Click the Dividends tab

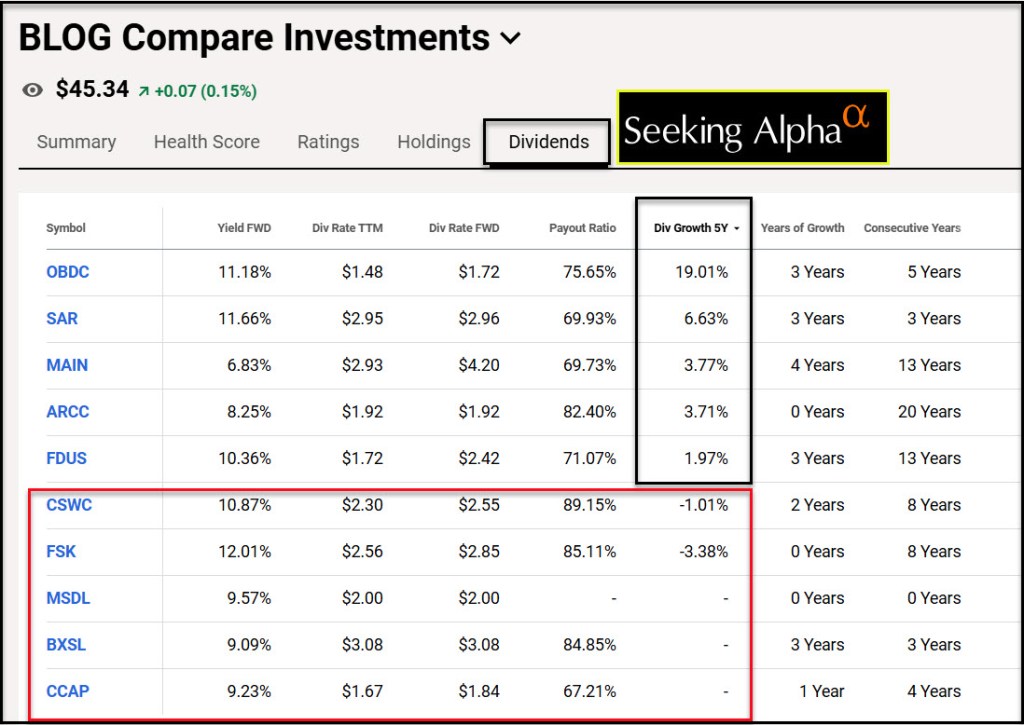click(548, 142)
